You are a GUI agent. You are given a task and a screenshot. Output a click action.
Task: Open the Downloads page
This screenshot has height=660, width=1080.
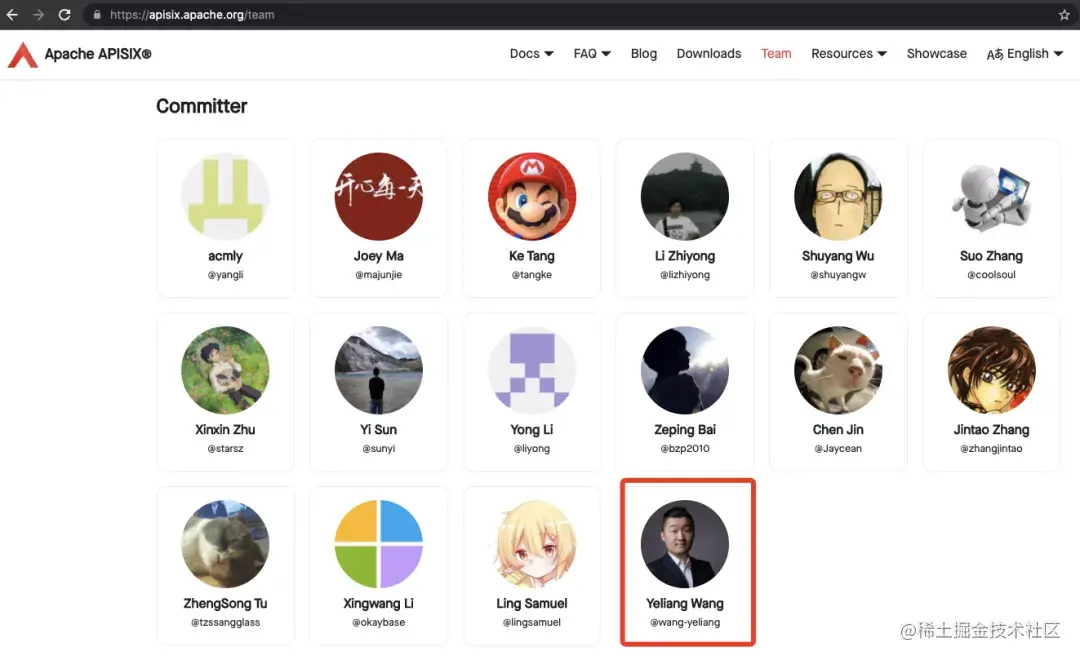pyautogui.click(x=709, y=54)
